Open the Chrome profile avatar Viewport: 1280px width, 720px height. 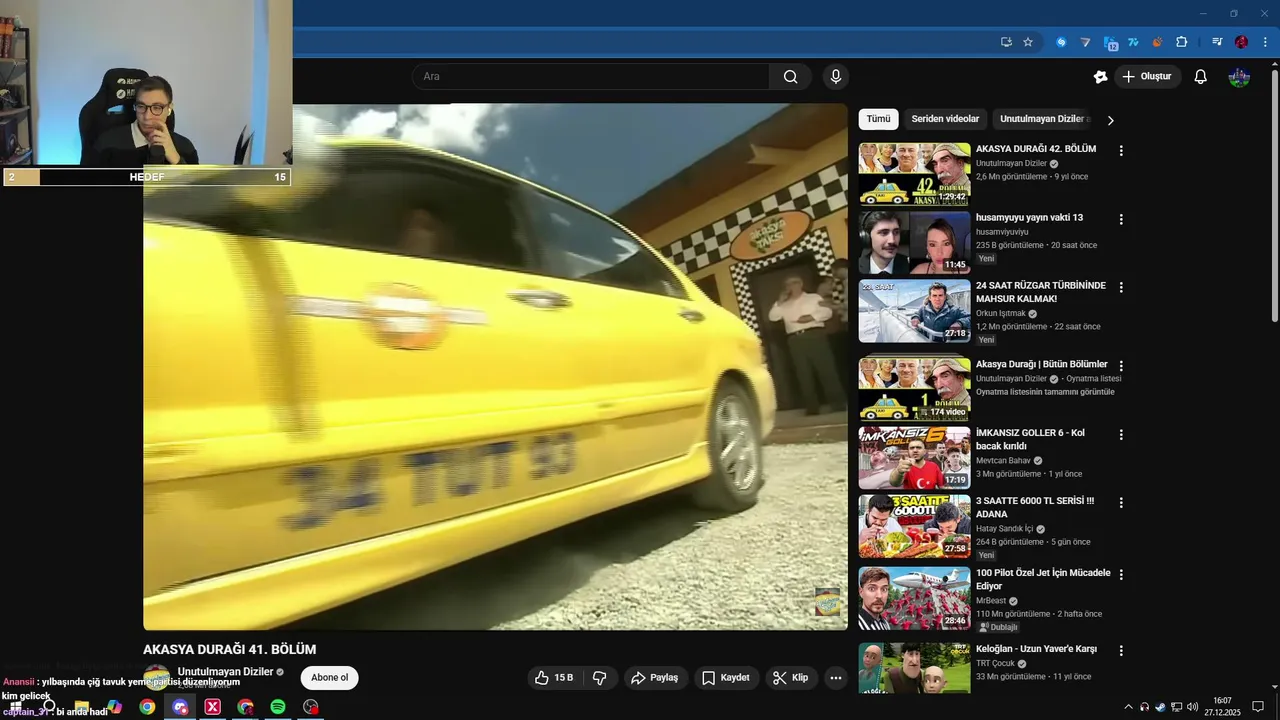coord(1241,42)
